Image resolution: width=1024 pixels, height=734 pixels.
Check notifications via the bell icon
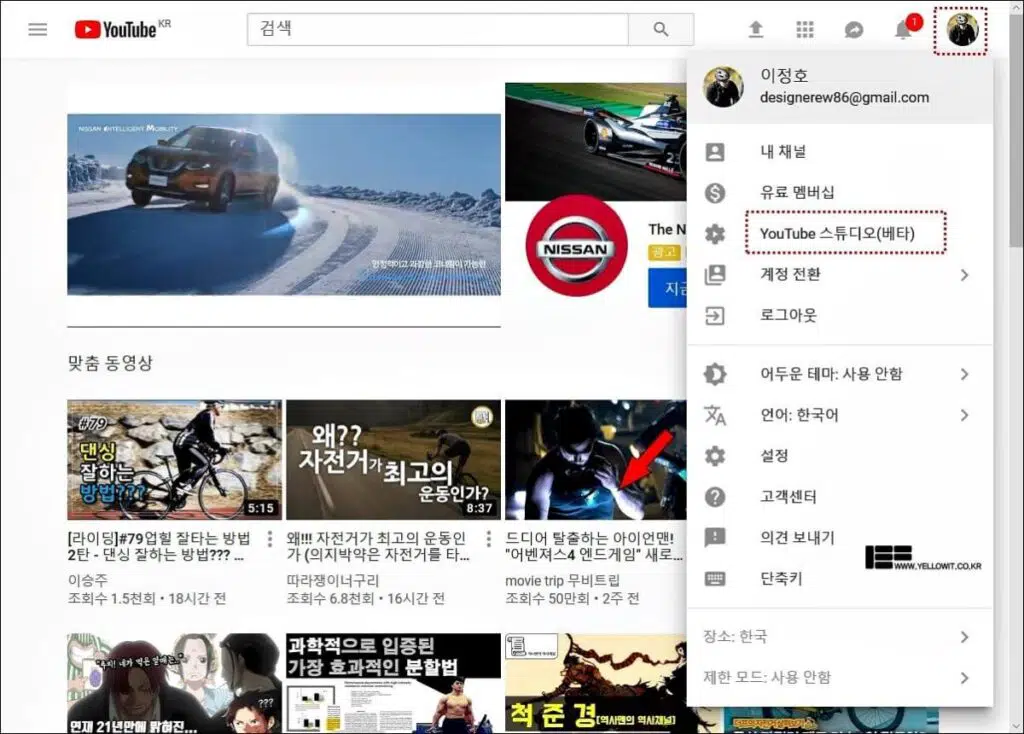(903, 29)
